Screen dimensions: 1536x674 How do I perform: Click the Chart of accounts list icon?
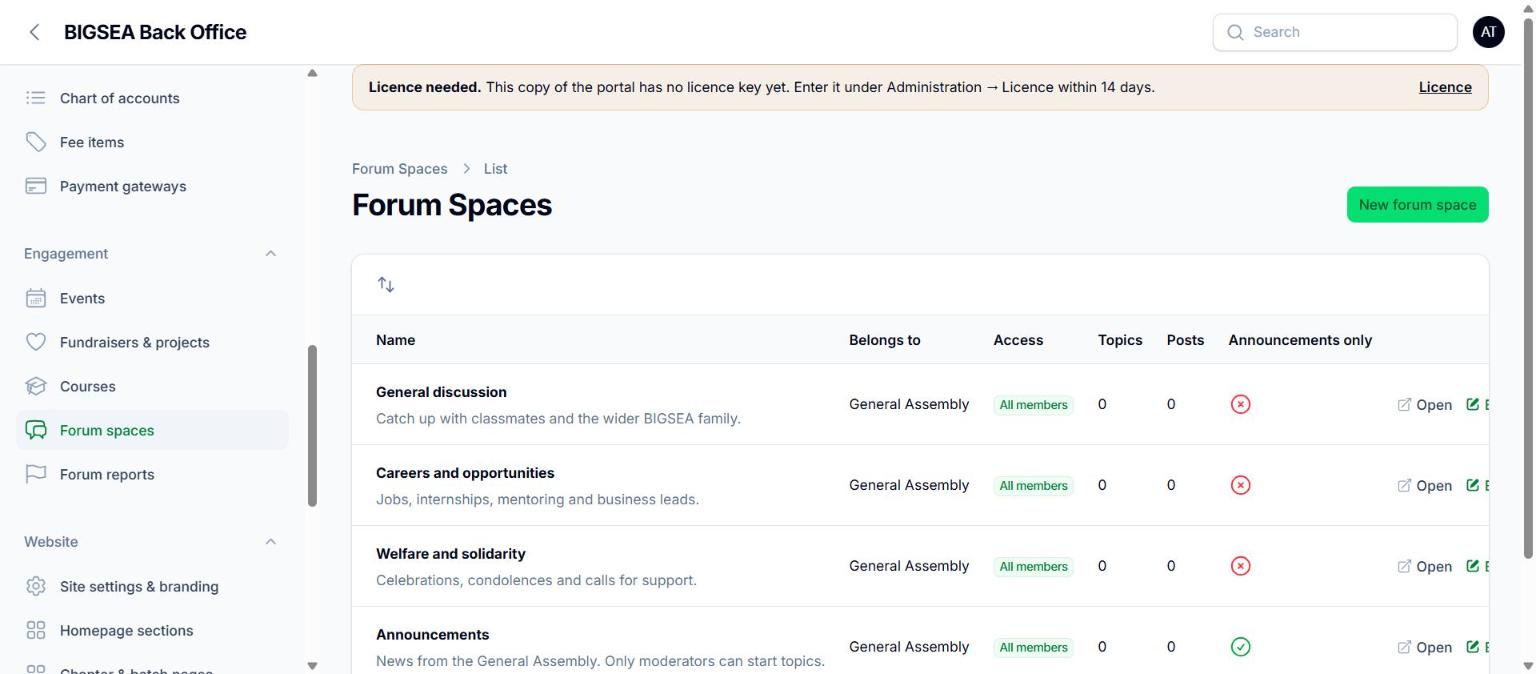pos(36,98)
